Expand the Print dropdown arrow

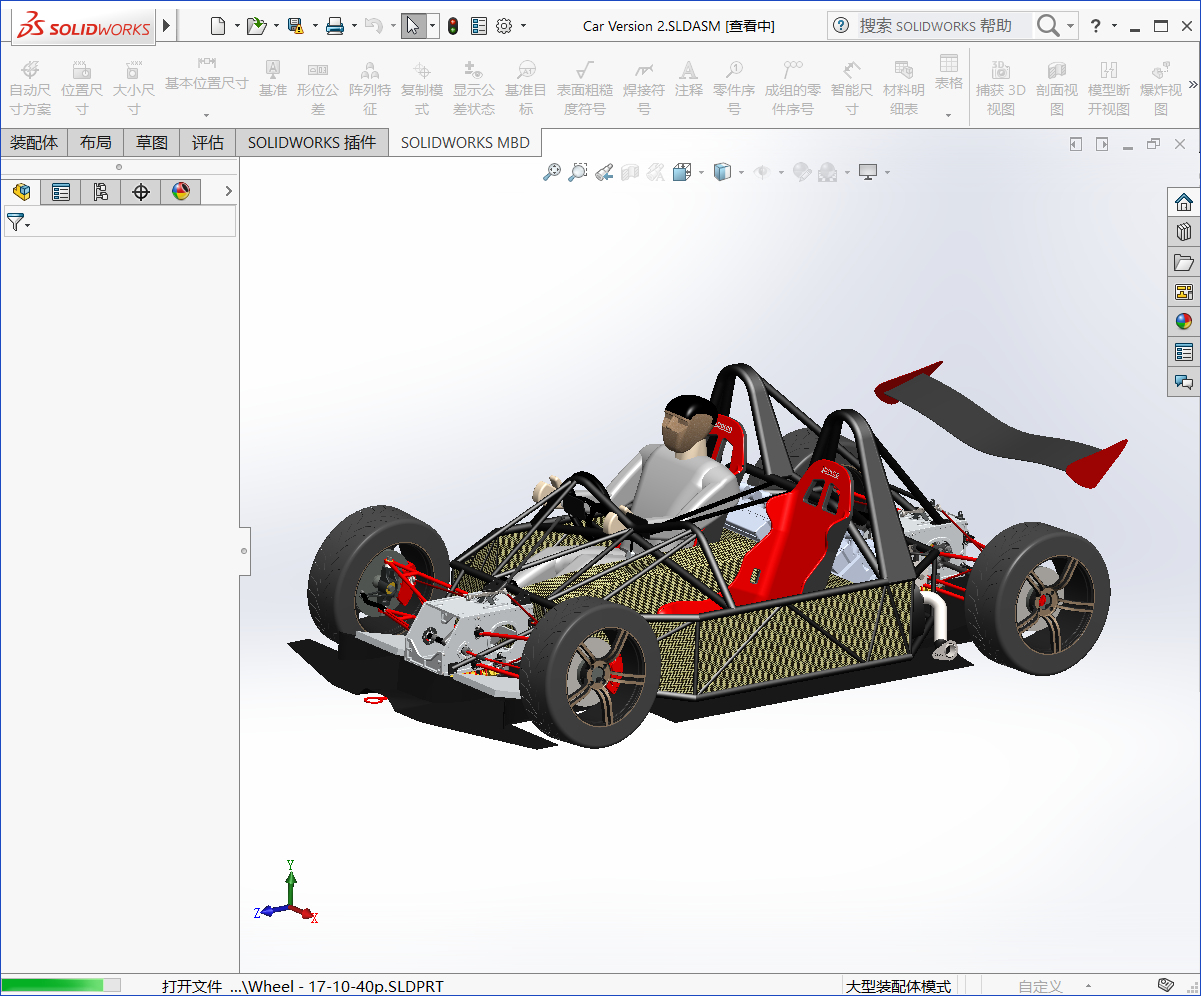point(354,26)
